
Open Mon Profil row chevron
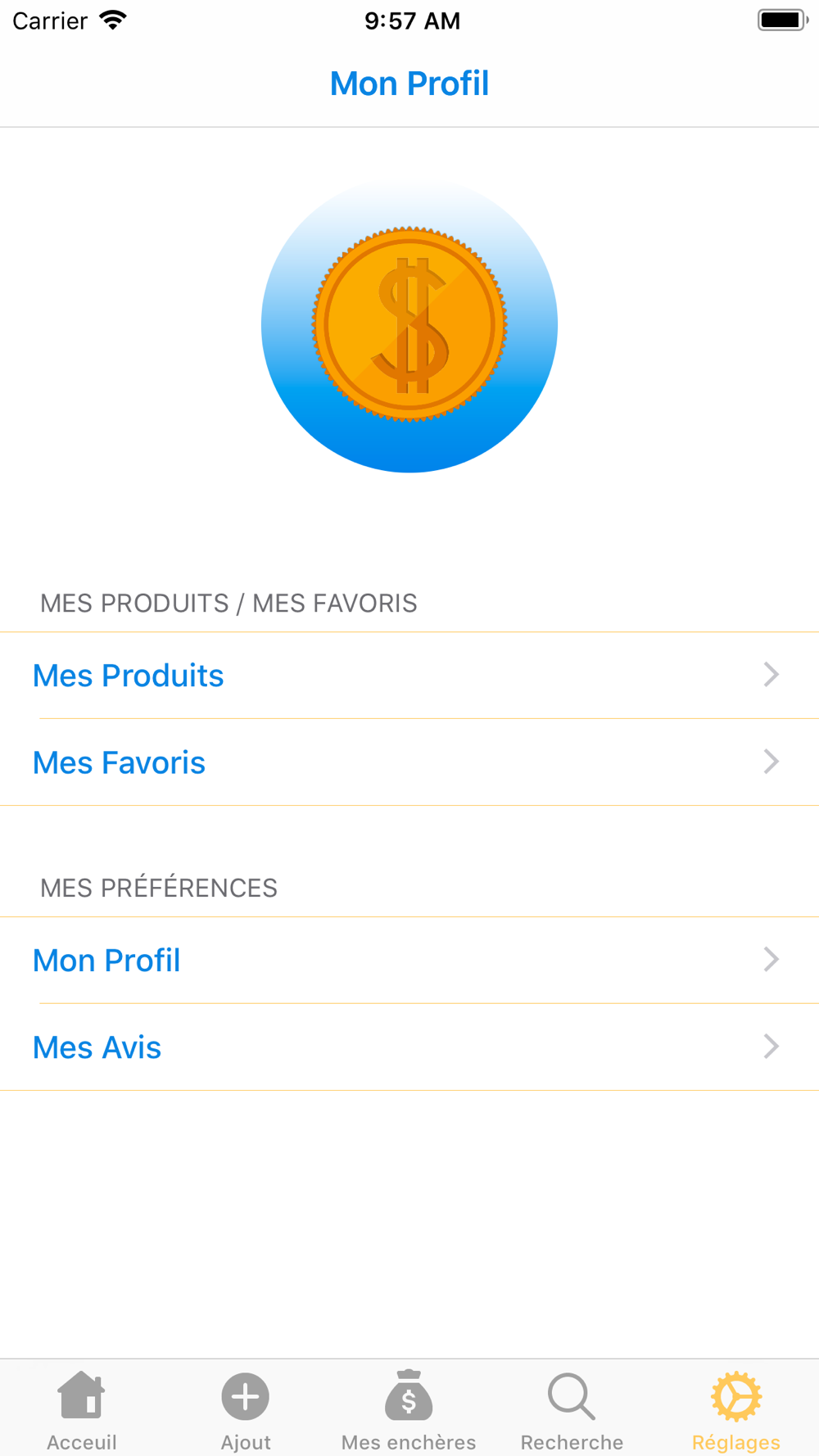tap(771, 960)
